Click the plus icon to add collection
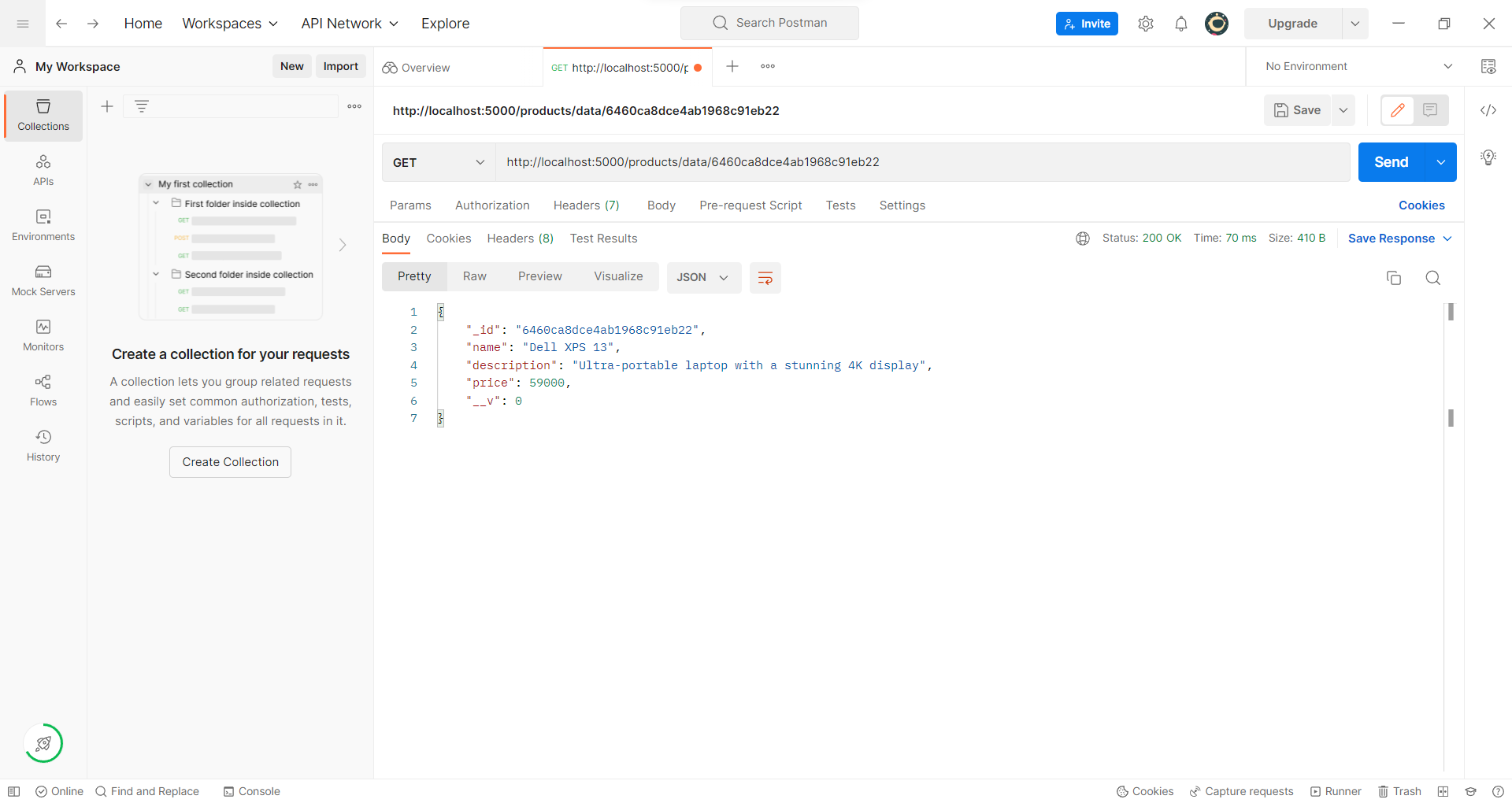Viewport: 1512px width, 803px height. point(107,106)
